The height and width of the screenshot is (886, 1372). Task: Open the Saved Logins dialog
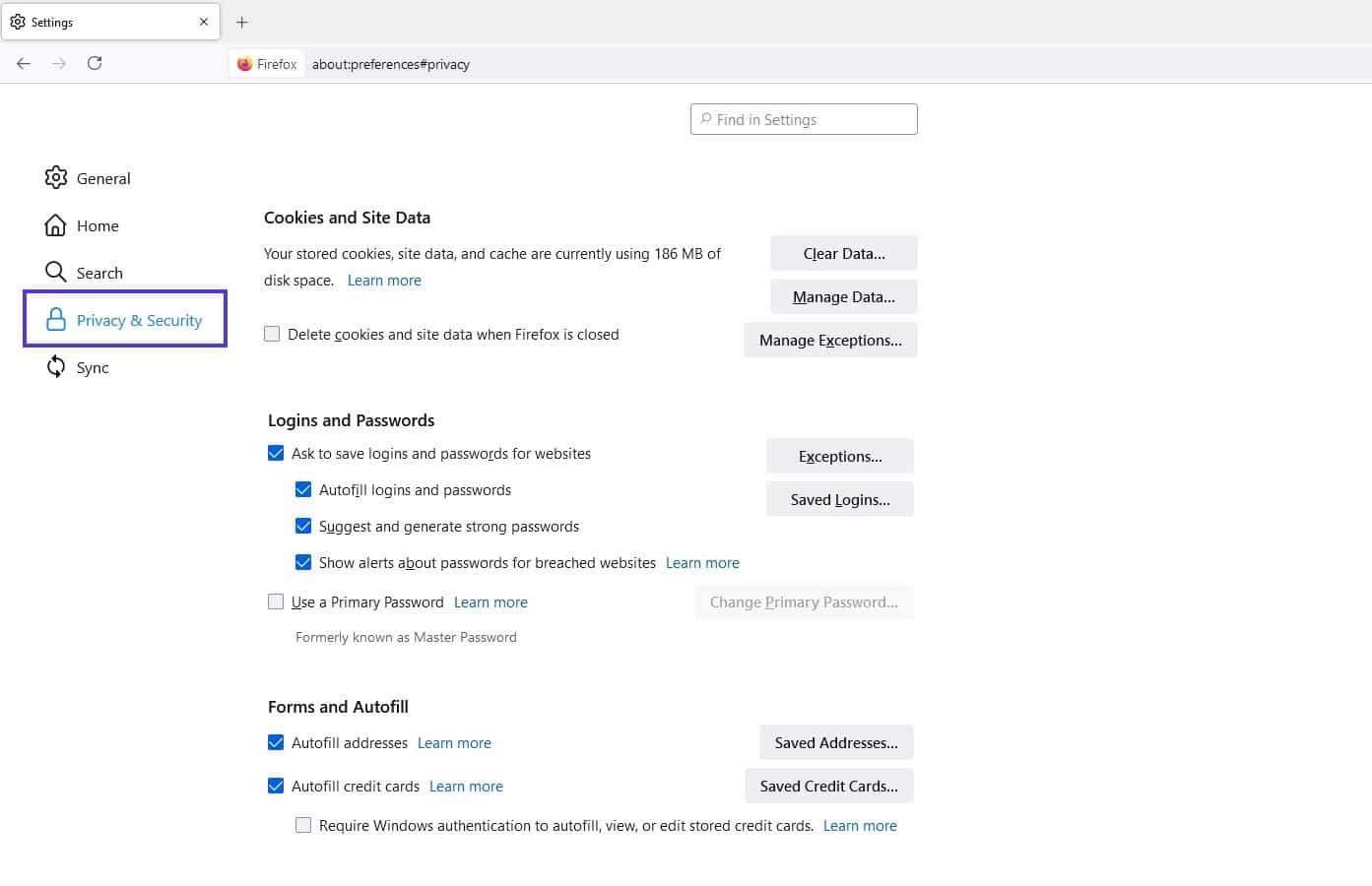[839, 499]
